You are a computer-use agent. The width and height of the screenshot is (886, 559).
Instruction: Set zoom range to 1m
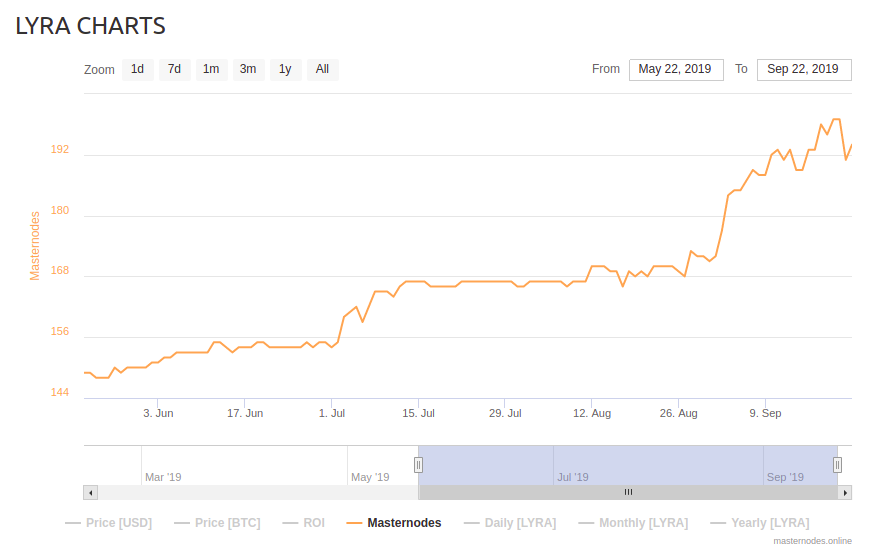[211, 70]
